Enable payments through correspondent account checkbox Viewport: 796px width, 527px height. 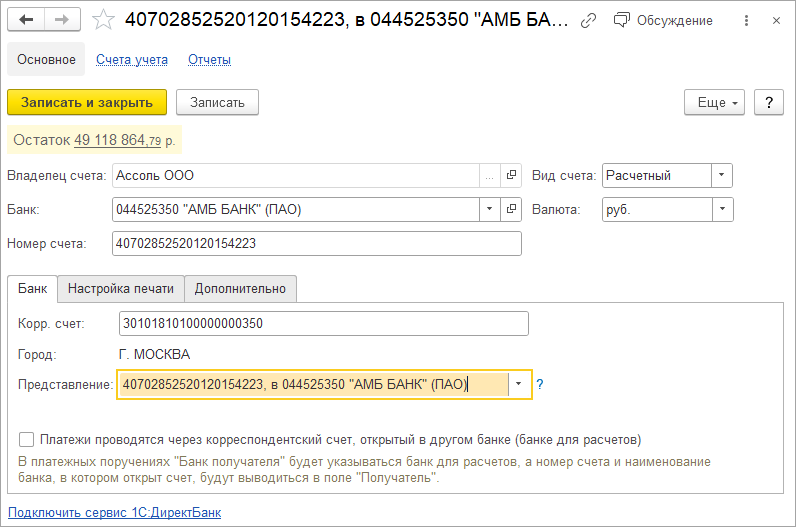click(x=26, y=439)
